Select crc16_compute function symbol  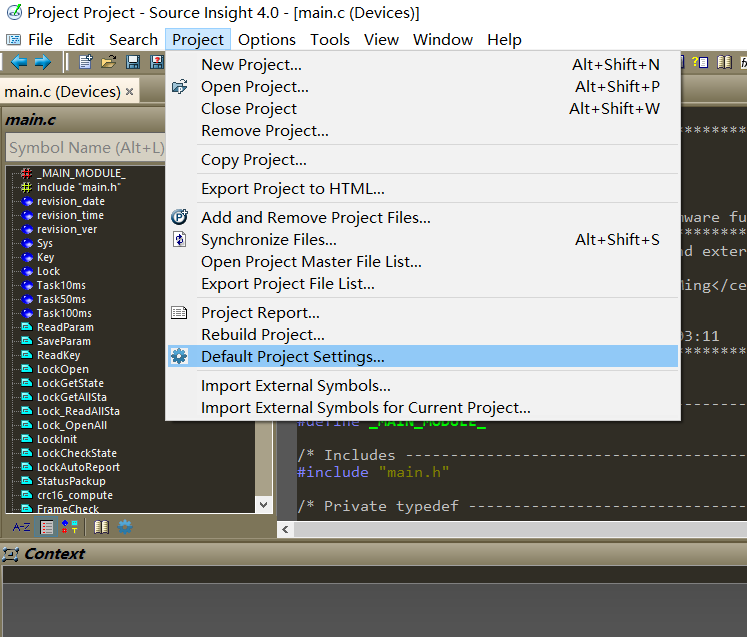pos(75,495)
